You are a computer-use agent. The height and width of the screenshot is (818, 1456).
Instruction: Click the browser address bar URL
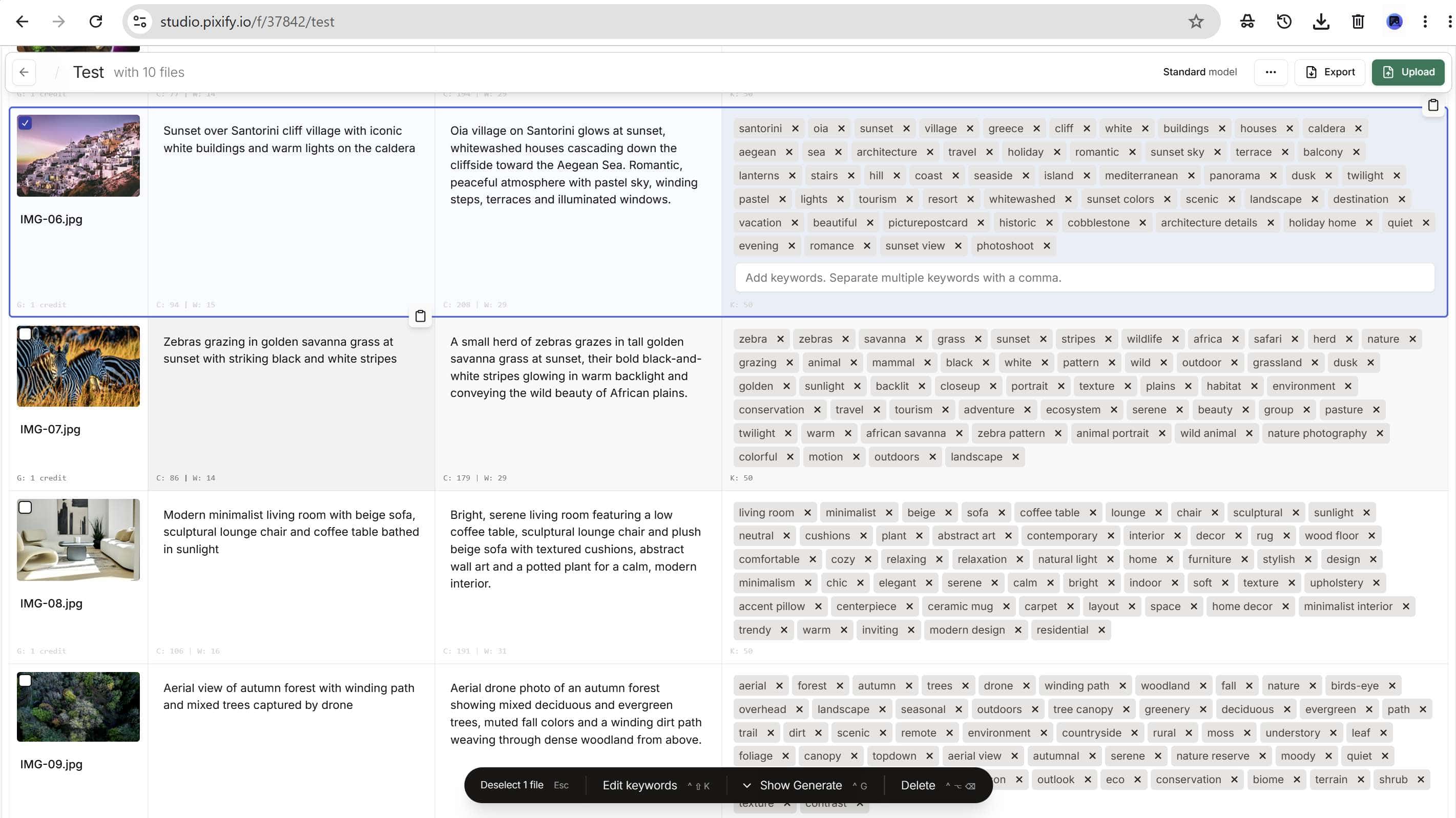[247, 22]
